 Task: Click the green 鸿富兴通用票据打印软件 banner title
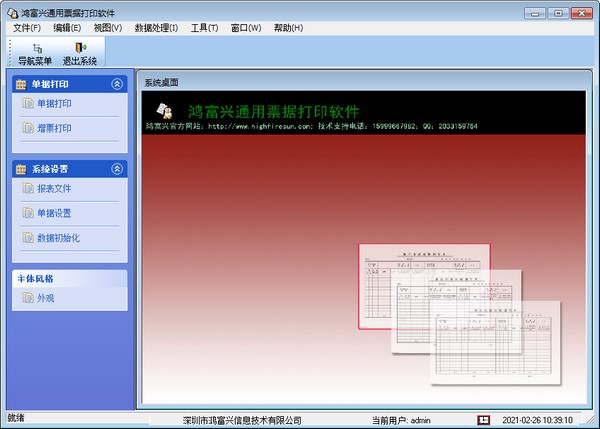coord(274,112)
